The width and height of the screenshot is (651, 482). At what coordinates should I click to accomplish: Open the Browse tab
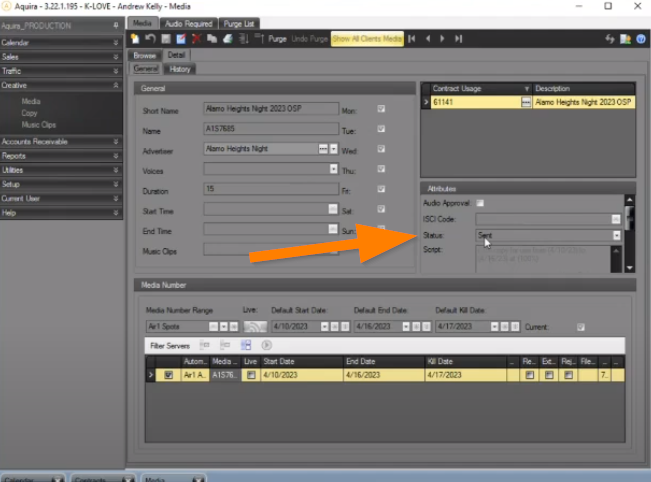(144, 55)
